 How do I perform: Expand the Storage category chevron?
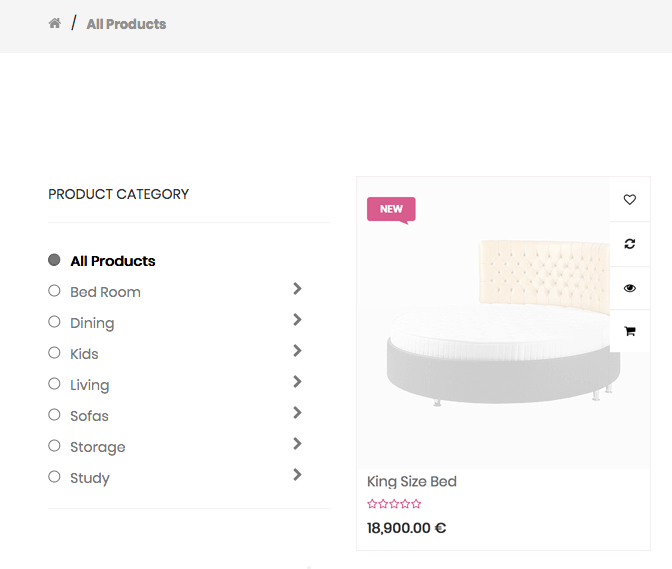click(297, 444)
